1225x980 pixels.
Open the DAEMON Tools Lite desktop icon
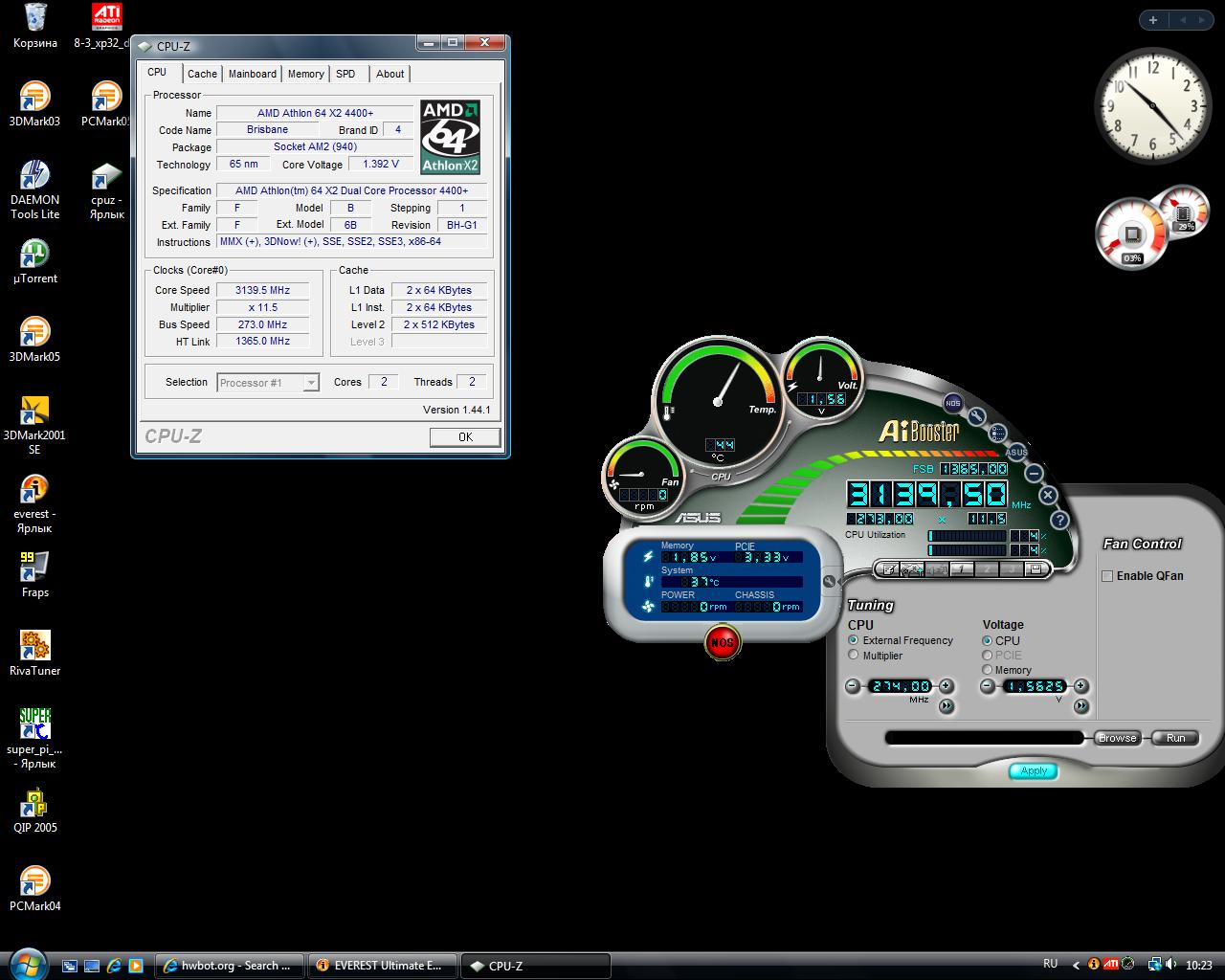pyautogui.click(x=34, y=190)
